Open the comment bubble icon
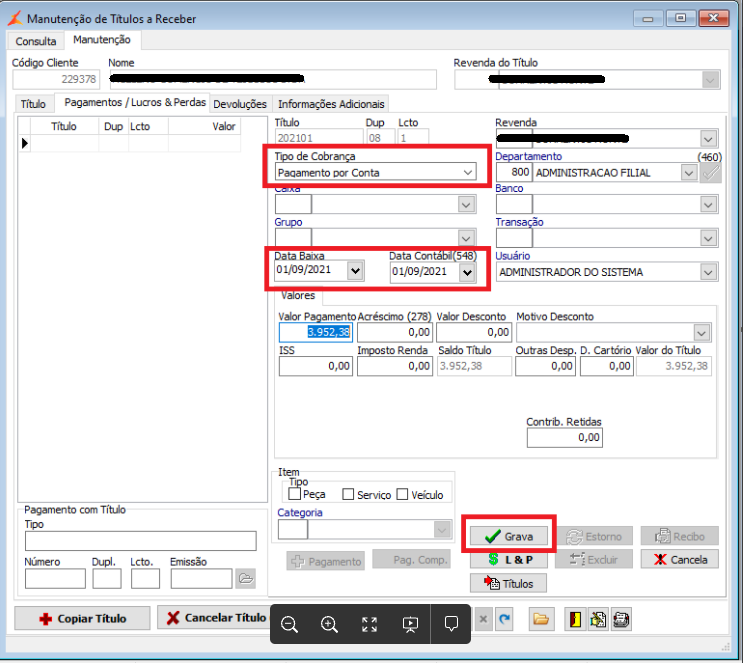 (451, 624)
